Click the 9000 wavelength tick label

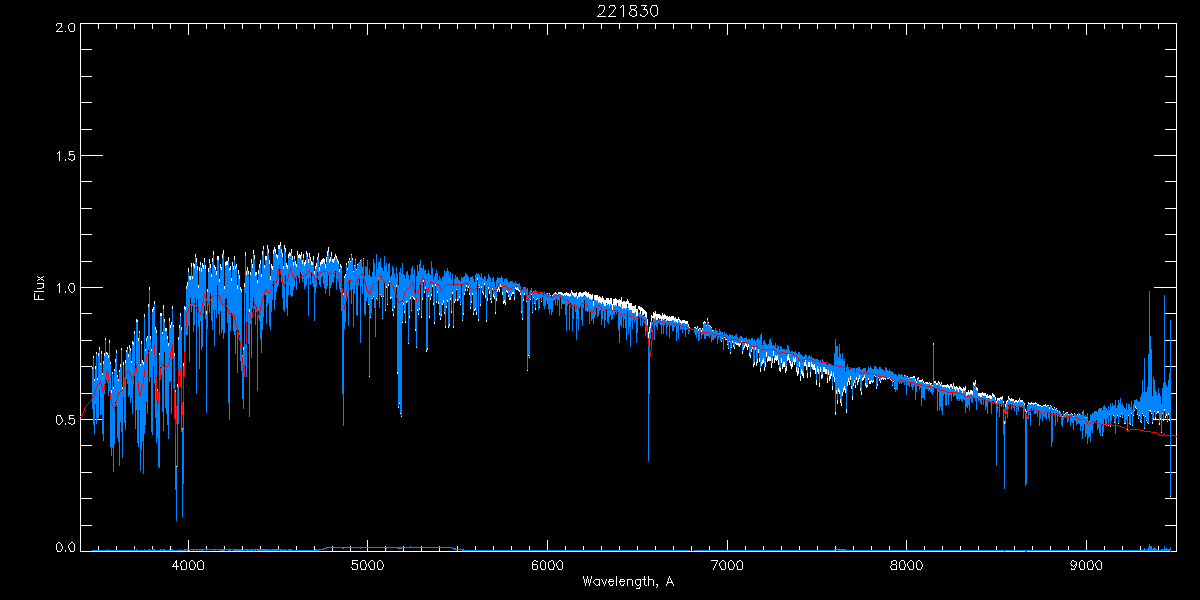coord(1087,564)
